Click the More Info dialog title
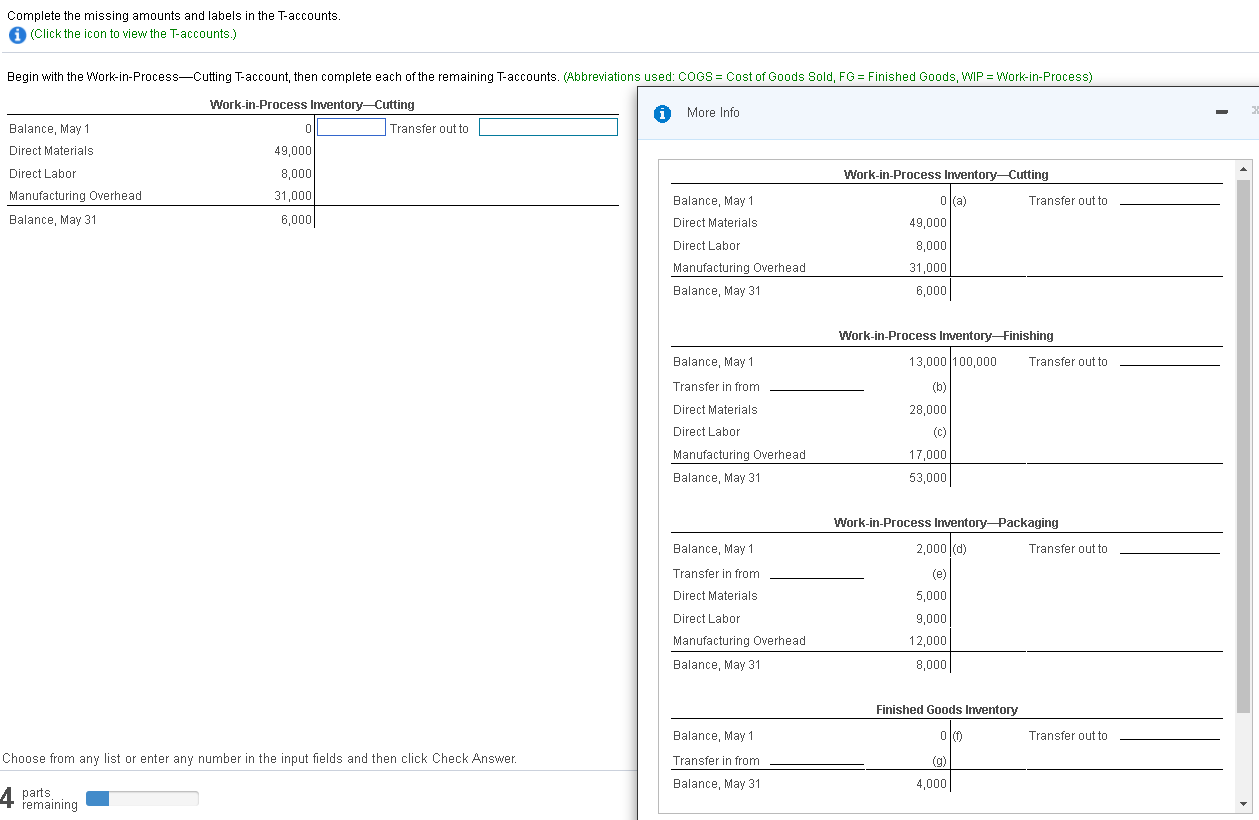Screen dimensions: 1259x820 point(713,113)
